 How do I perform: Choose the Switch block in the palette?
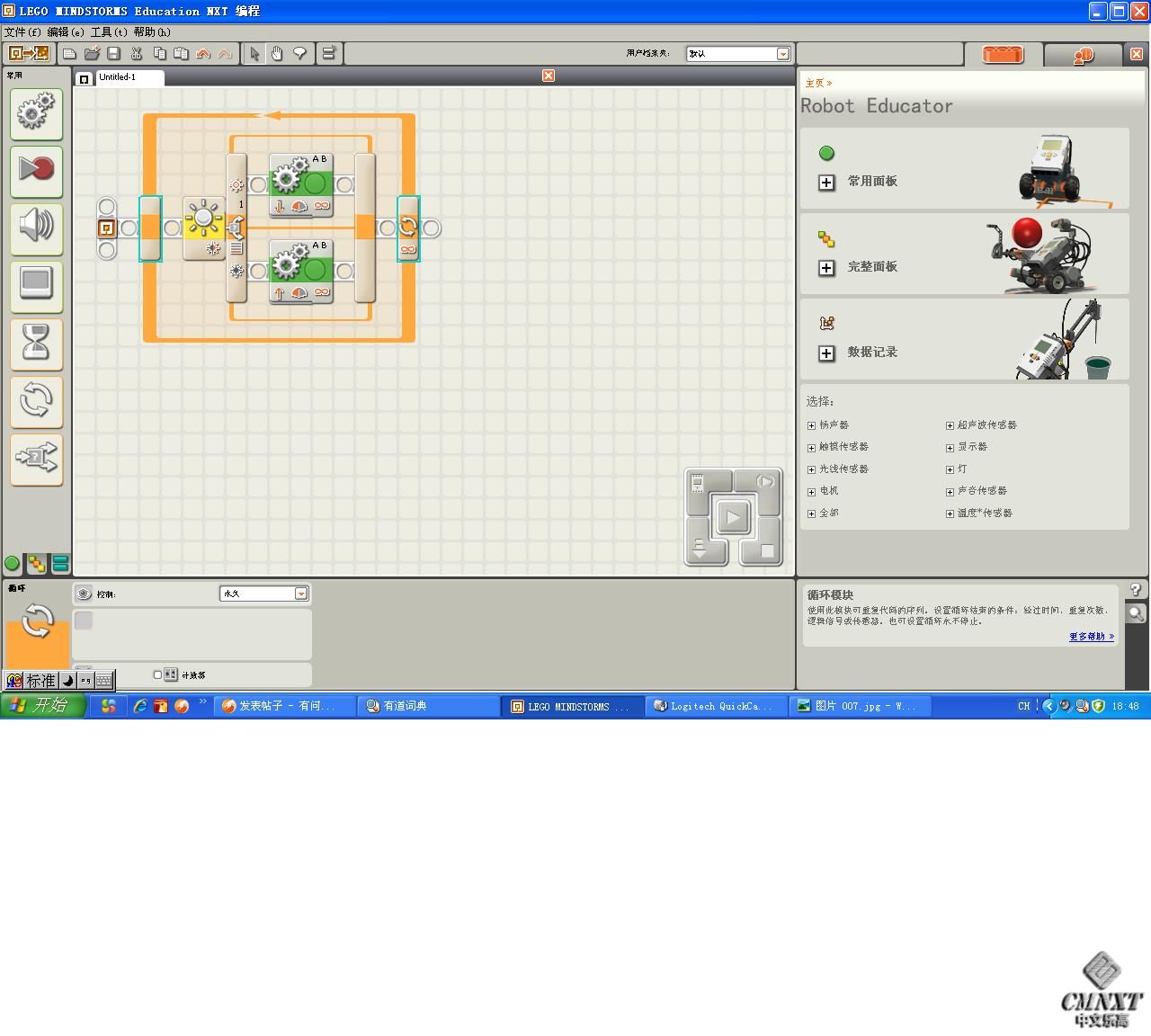(x=36, y=459)
